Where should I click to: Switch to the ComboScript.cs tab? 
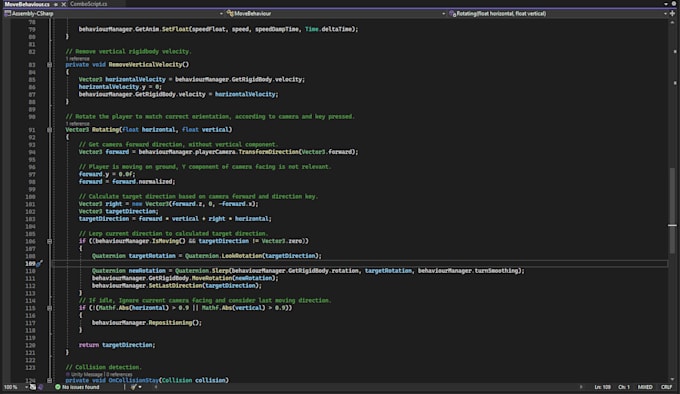[89, 4]
